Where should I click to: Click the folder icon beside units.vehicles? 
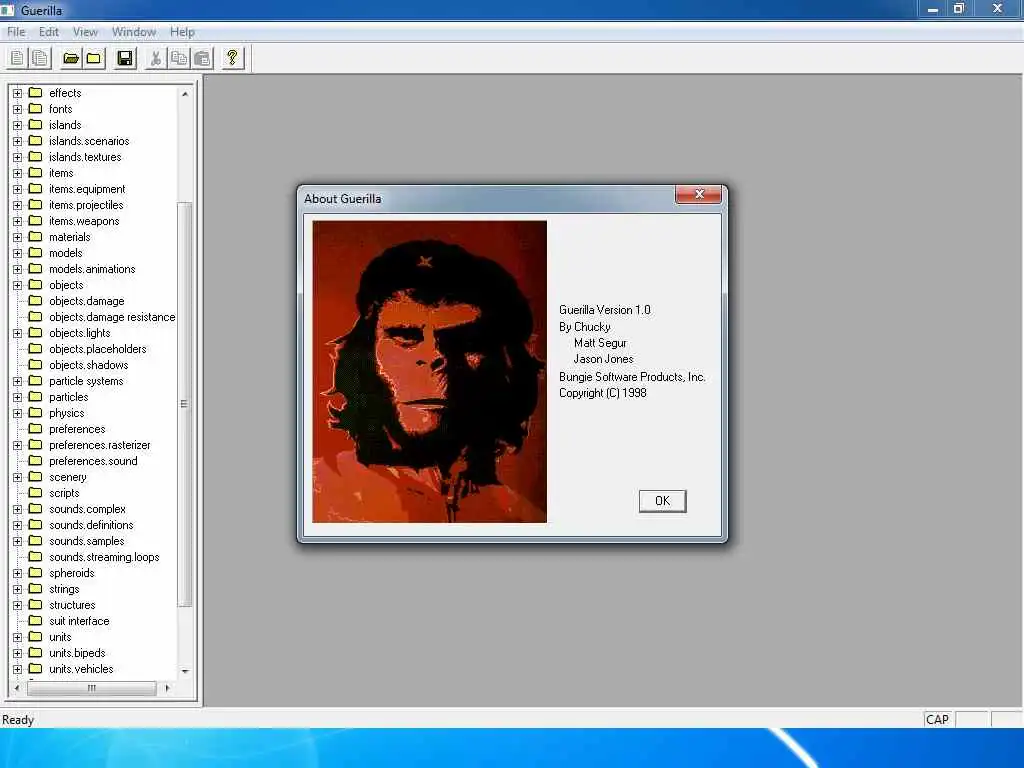(x=36, y=669)
